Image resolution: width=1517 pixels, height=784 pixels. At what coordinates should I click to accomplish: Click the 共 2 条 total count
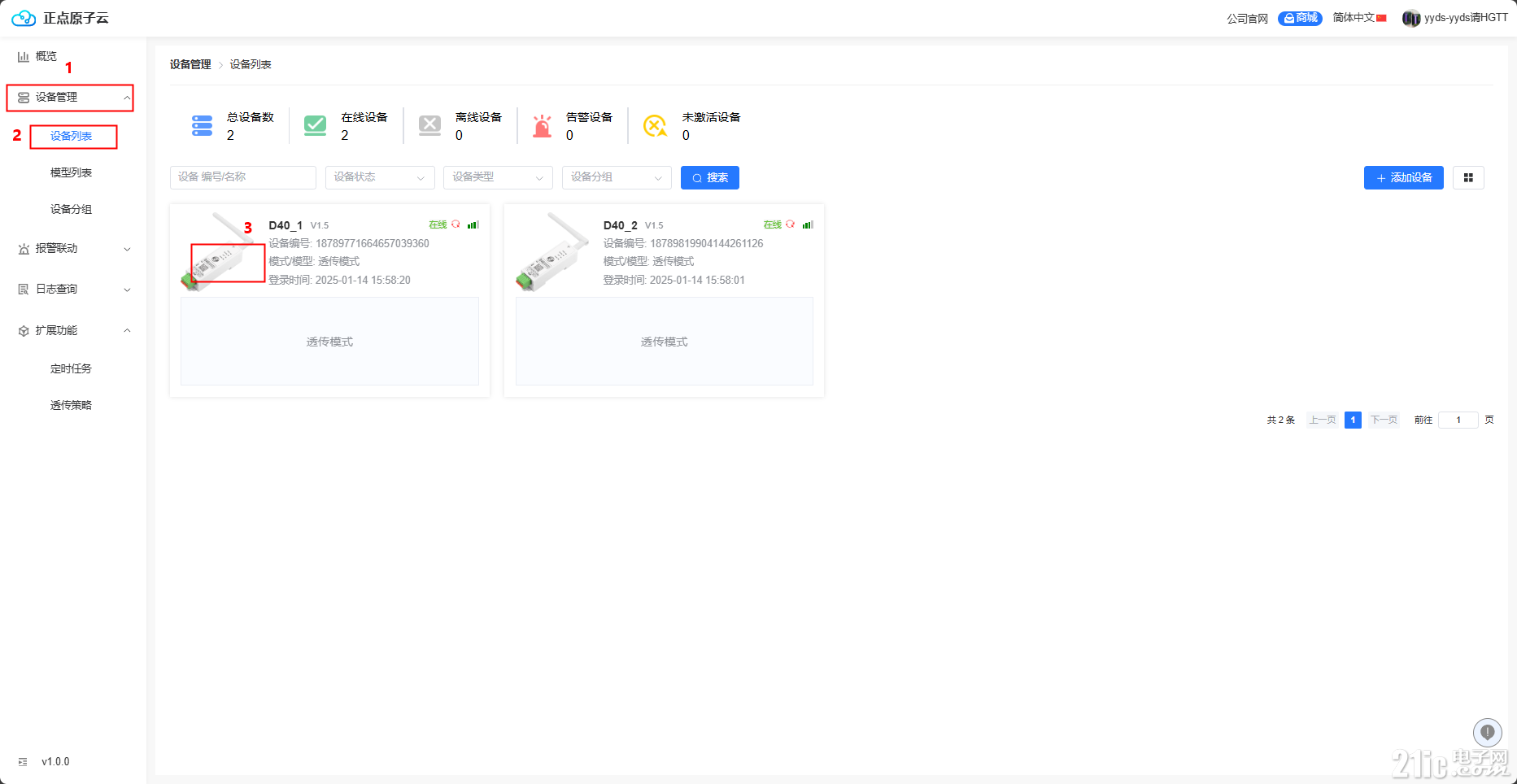pos(1281,420)
